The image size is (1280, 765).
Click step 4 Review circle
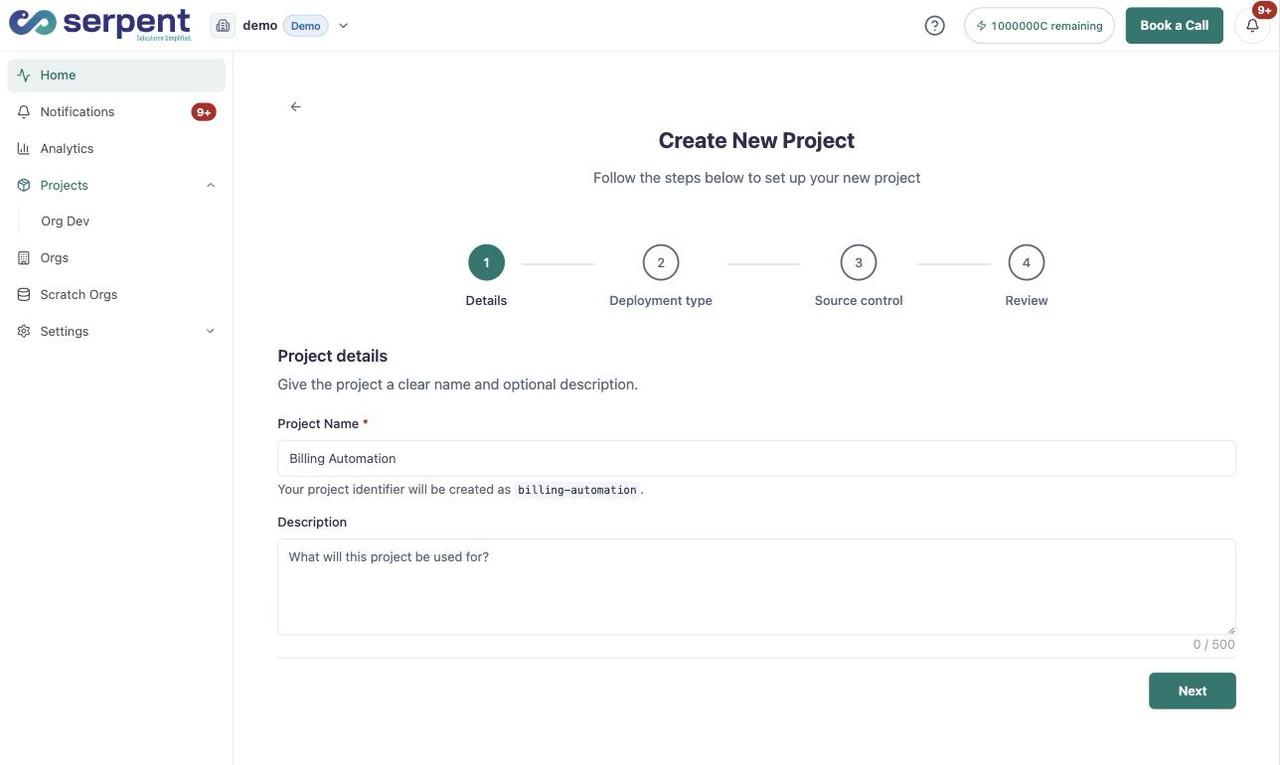pyautogui.click(x=1026, y=263)
